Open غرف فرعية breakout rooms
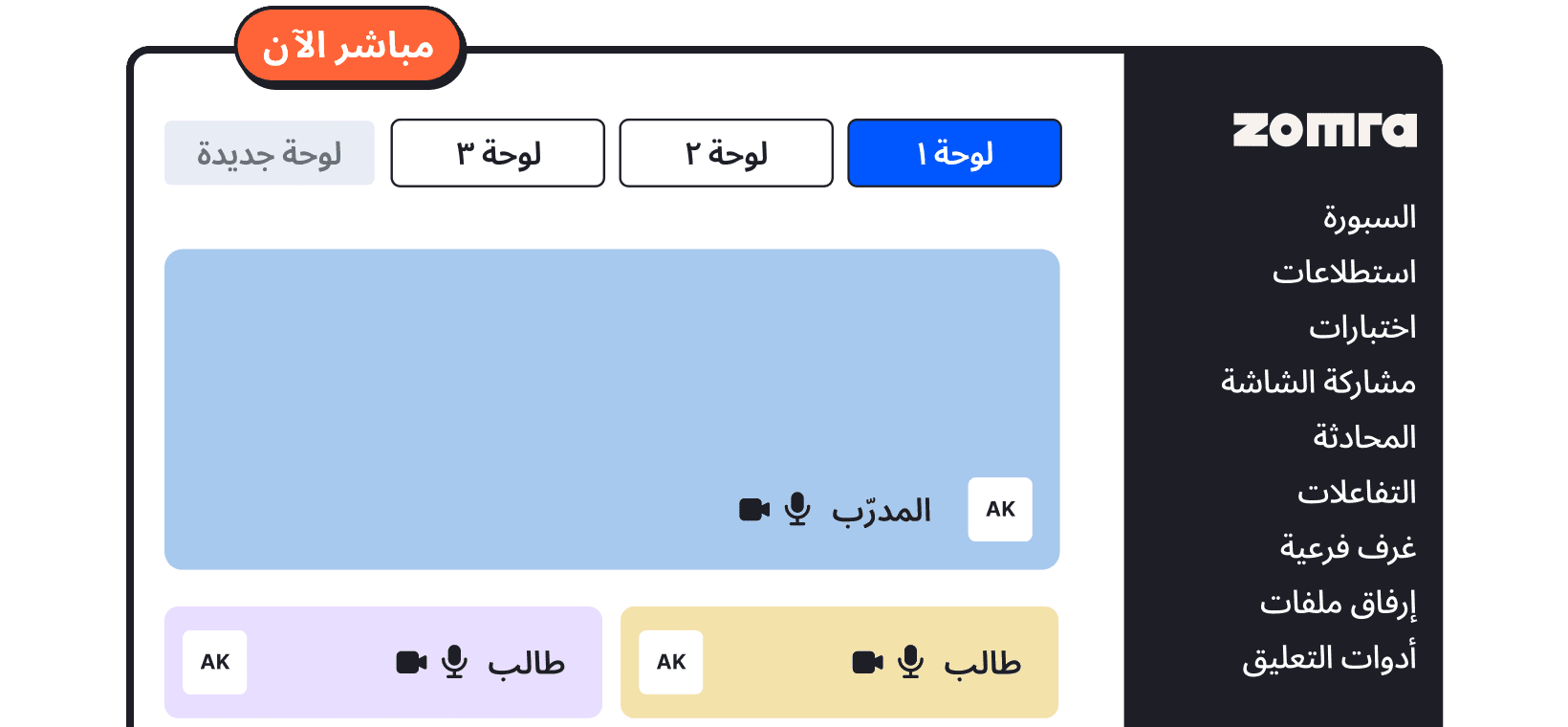The width and height of the screenshot is (1568, 727). click(x=1348, y=547)
